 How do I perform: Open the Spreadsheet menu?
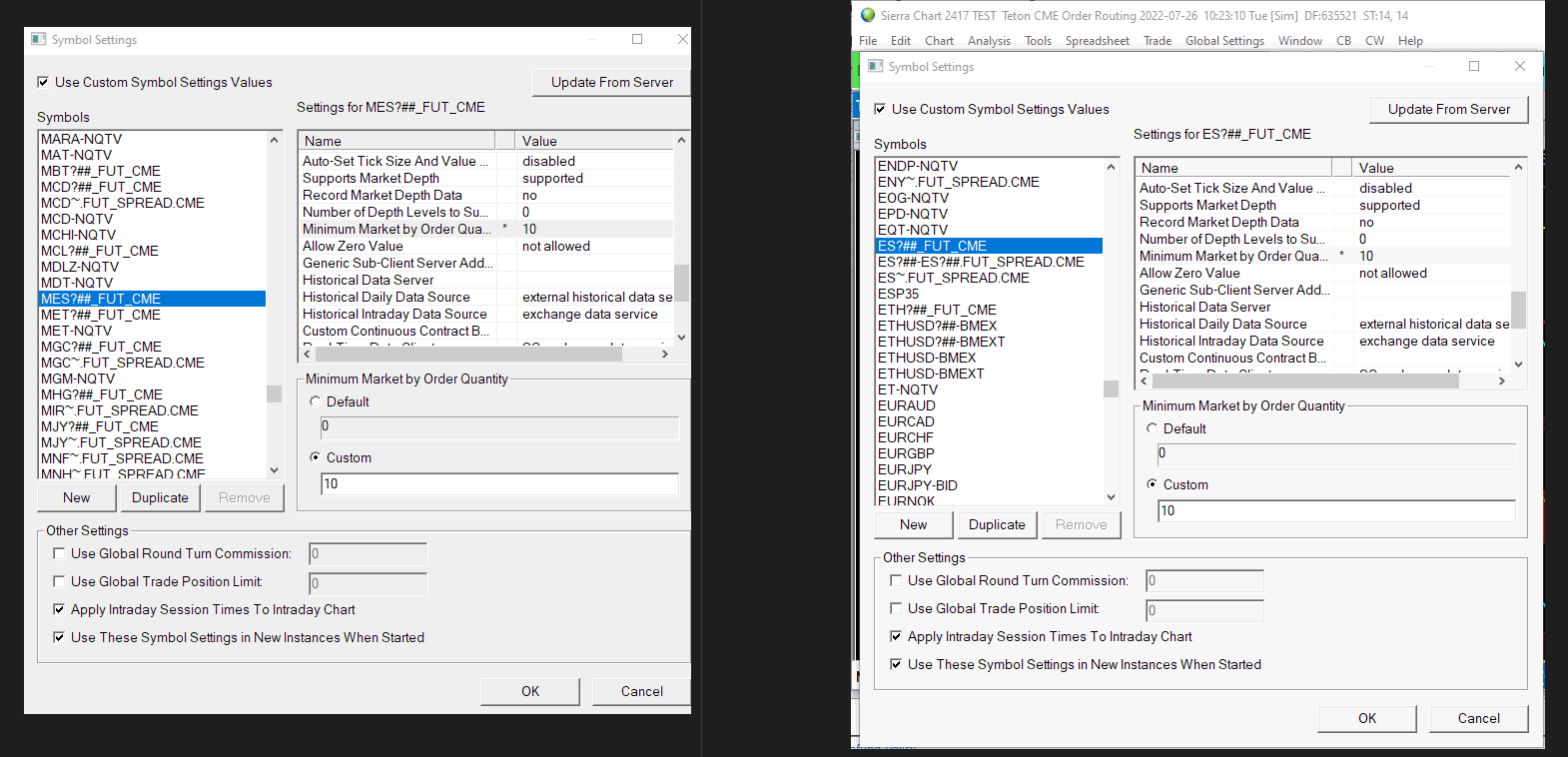click(x=1097, y=41)
